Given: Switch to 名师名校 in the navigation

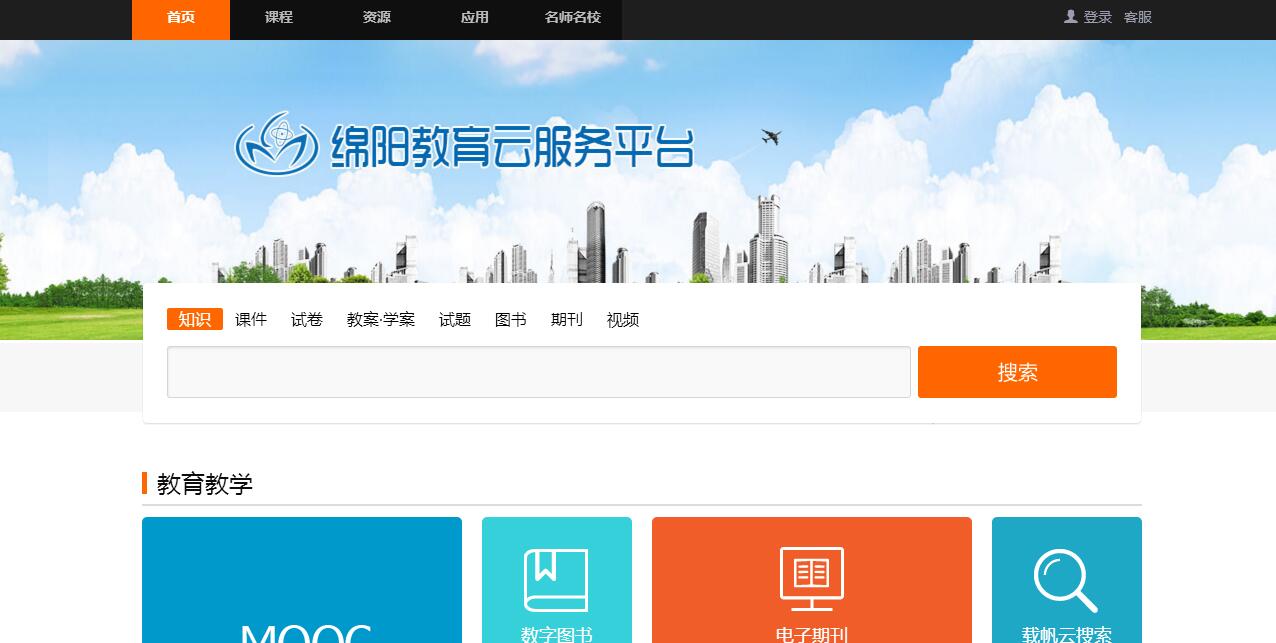Looking at the screenshot, I should click(x=573, y=18).
